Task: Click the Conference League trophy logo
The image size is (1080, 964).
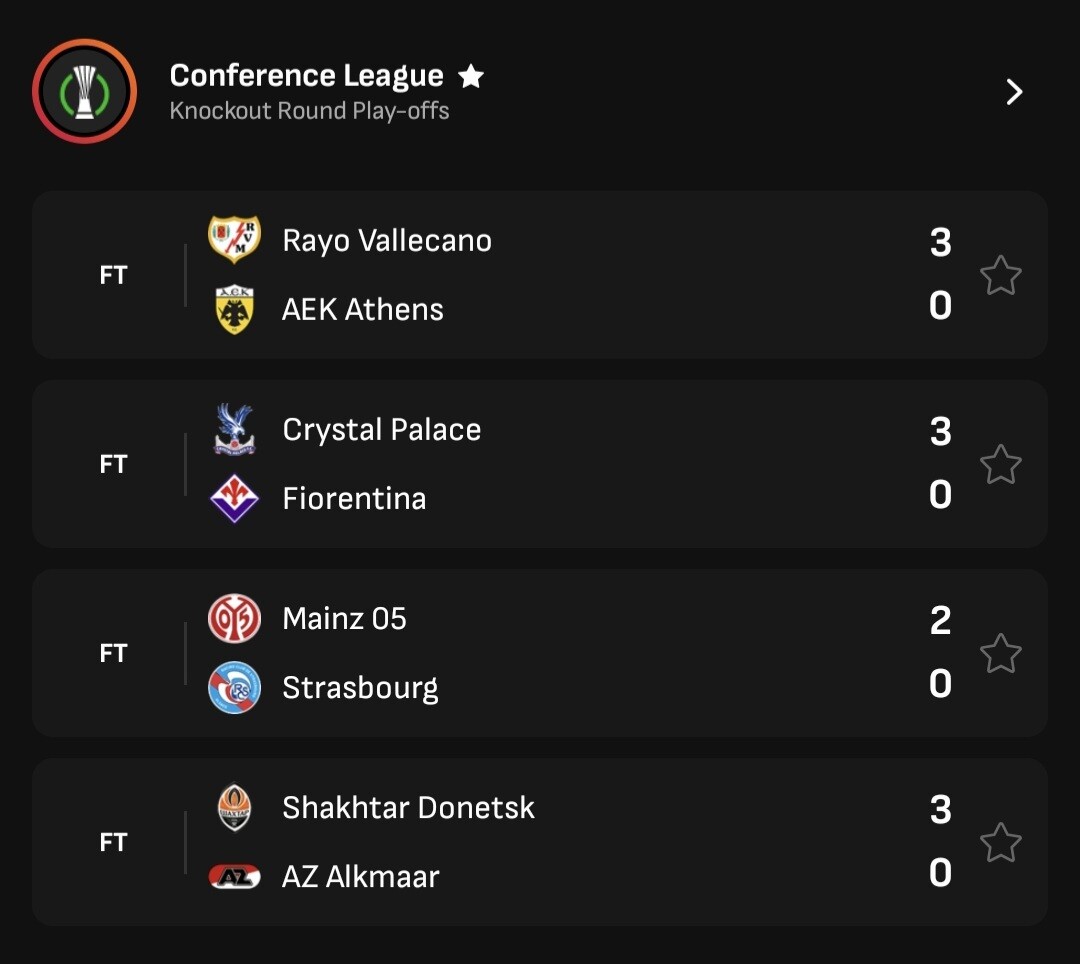Action: 84,92
